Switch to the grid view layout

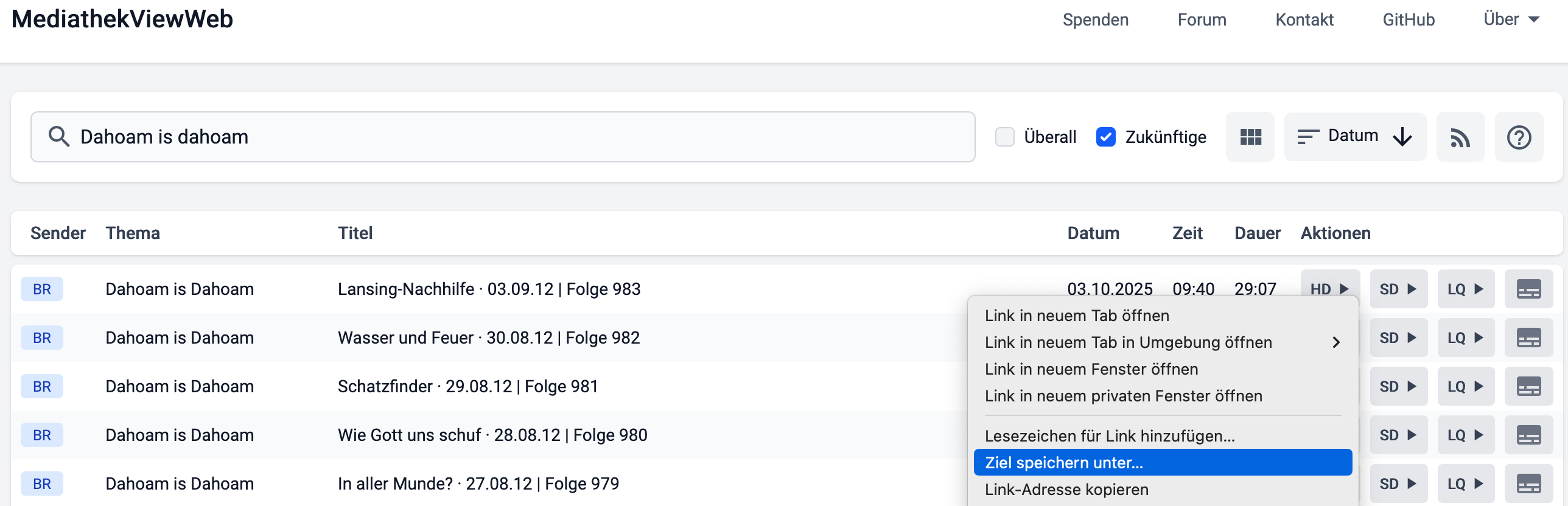click(x=1250, y=137)
